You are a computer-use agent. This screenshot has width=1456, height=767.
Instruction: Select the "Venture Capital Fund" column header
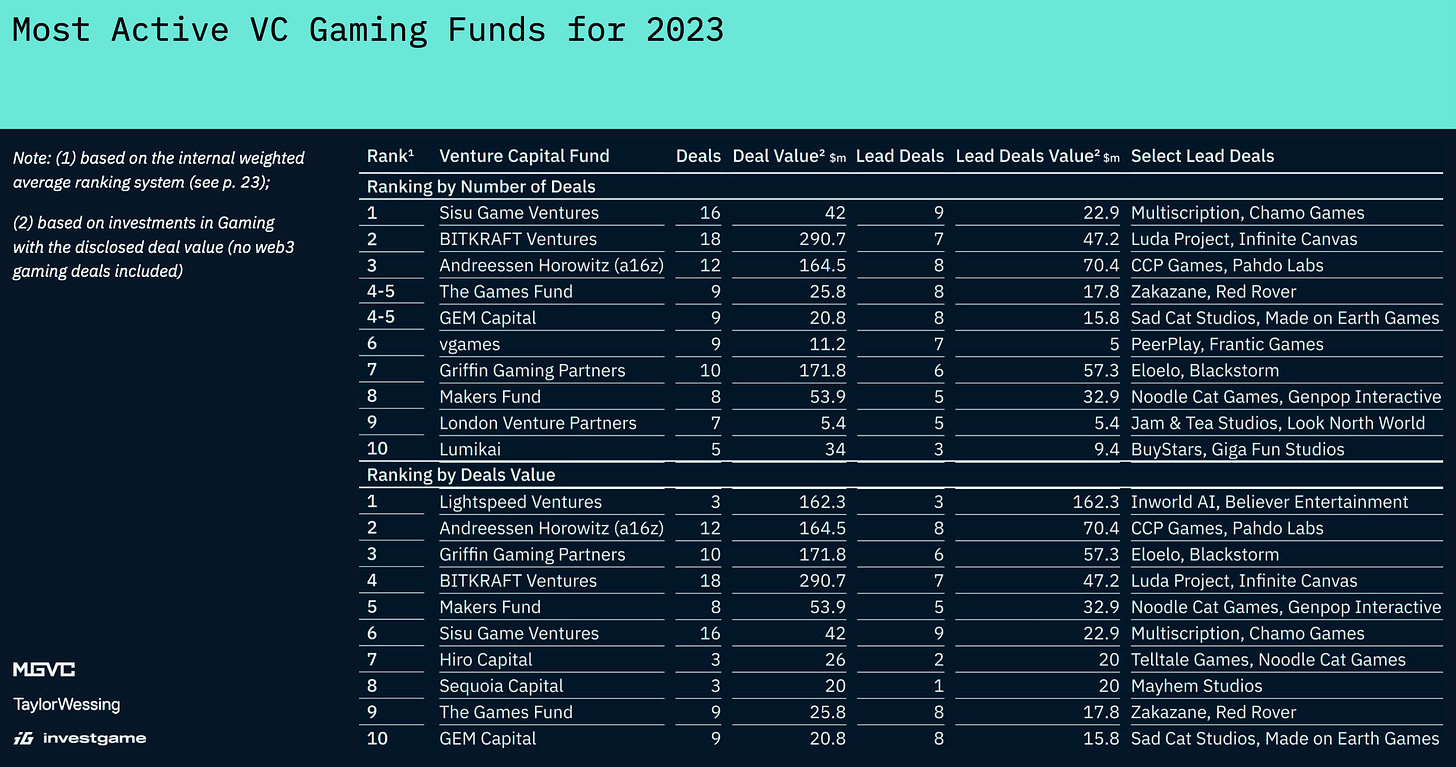point(524,156)
